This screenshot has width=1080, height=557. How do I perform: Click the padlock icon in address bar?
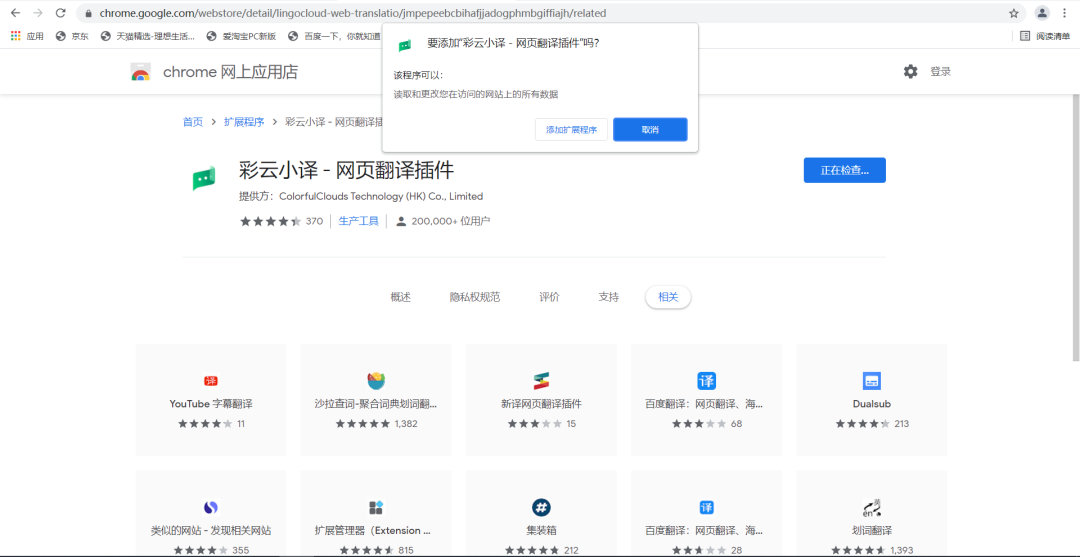tap(89, 13)
